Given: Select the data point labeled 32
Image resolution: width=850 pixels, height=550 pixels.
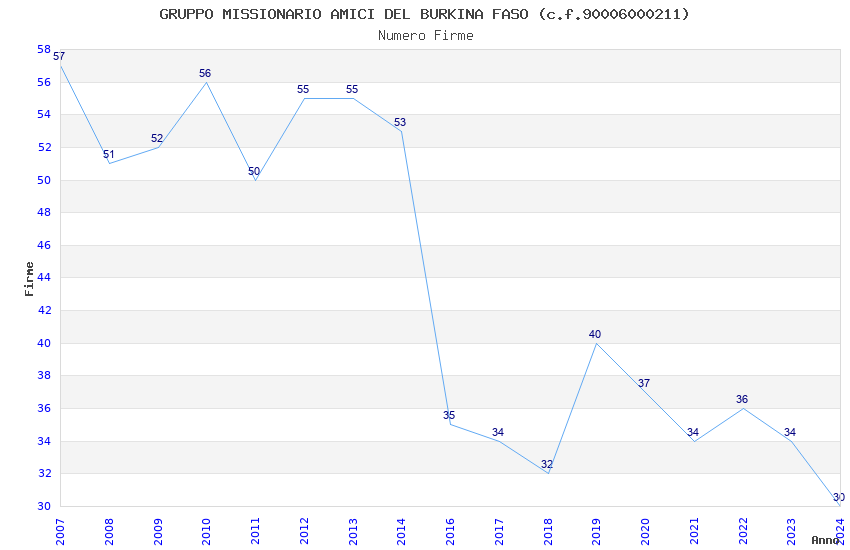Looking at the screenshot, I should click(x=547, y=465).
